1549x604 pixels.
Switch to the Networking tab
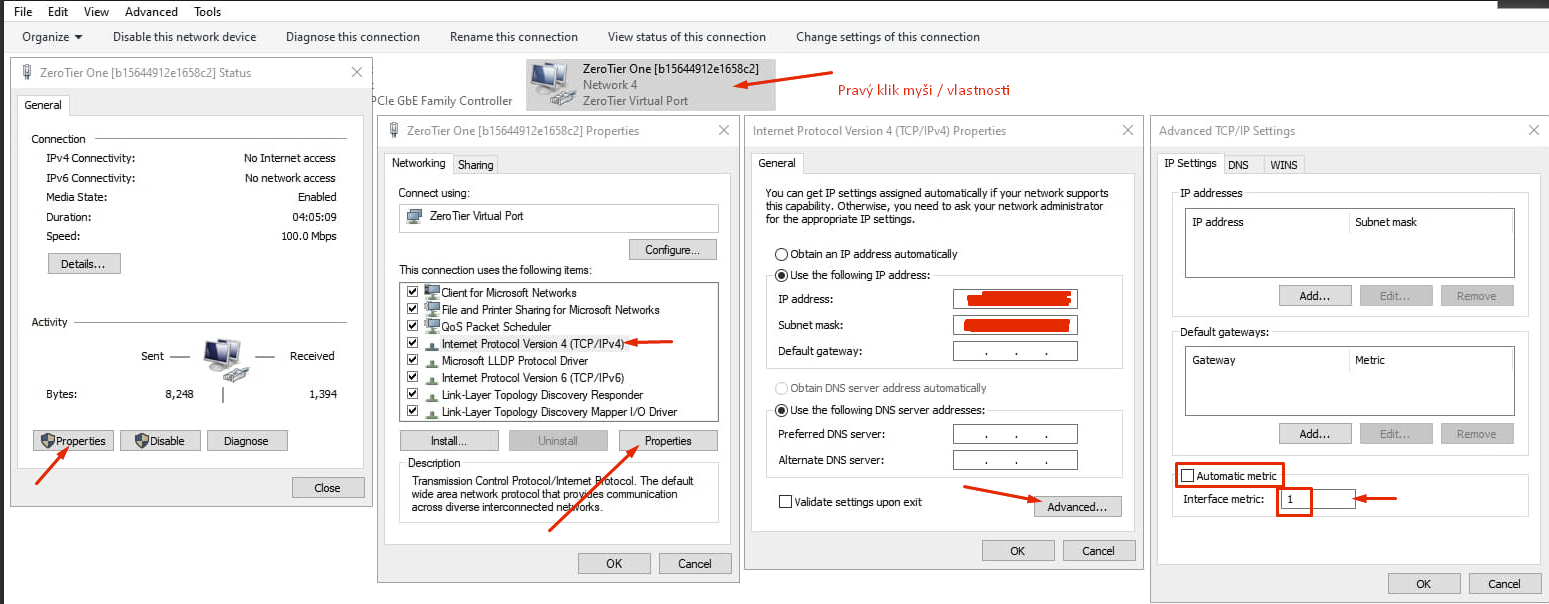click(x=418, y=163)
